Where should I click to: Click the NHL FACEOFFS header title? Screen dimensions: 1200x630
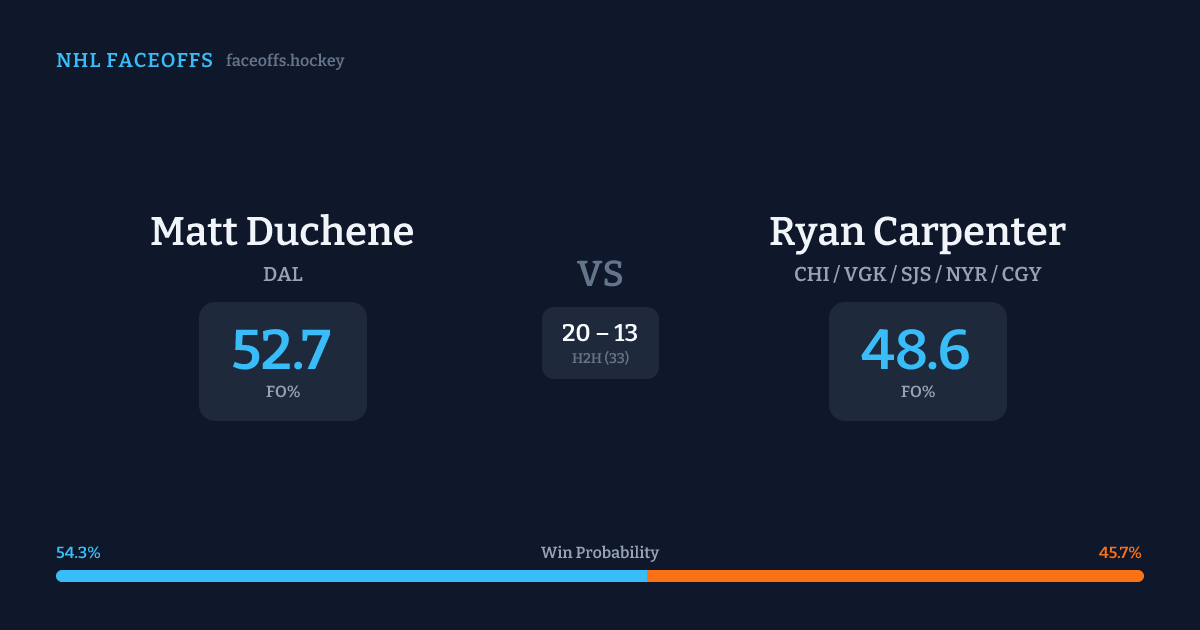click(134, 61)
